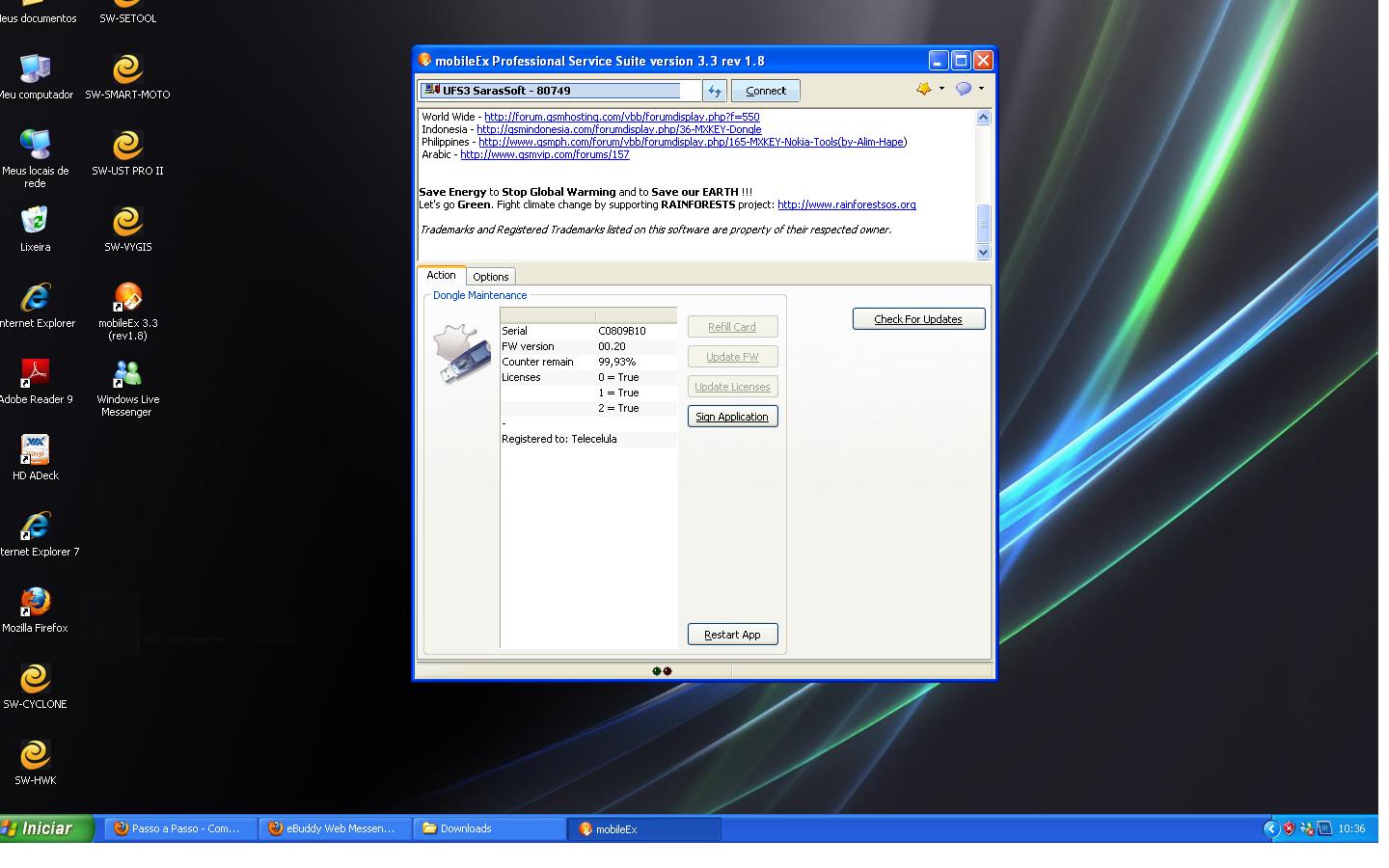
Task: Click the yellow star favorites icon
Action: point(923,89)
